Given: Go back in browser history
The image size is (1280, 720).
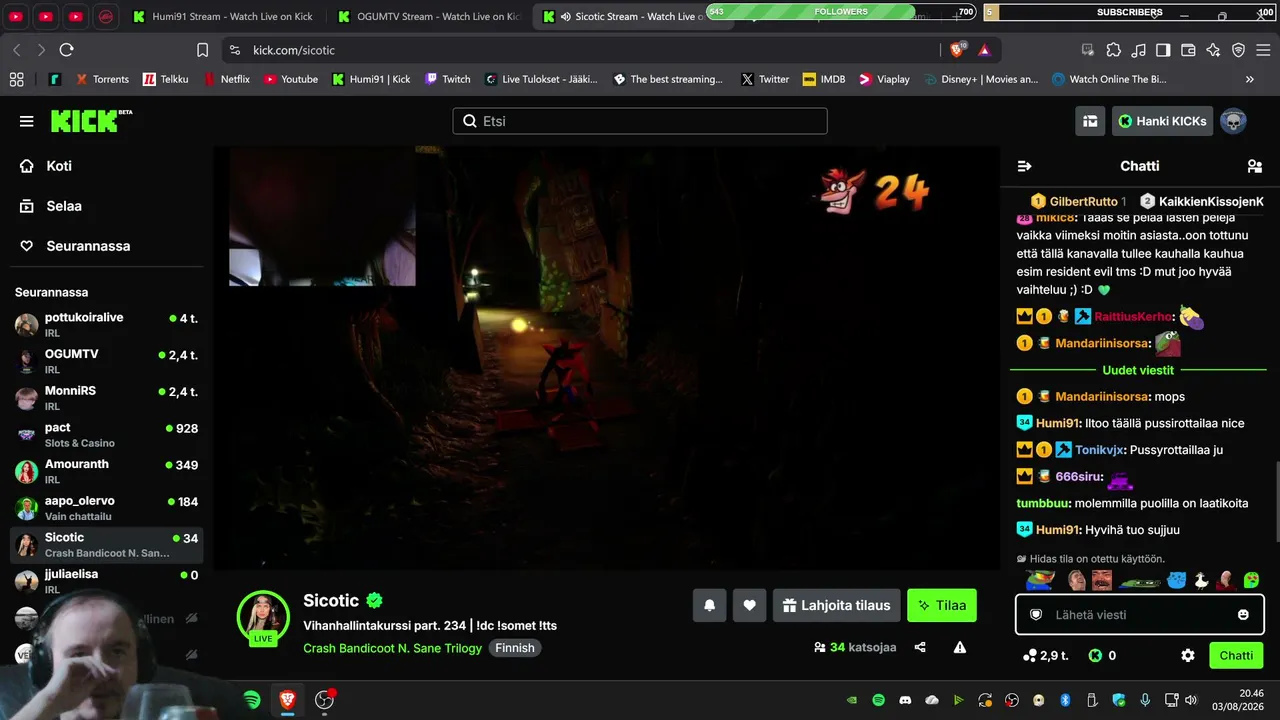Looking at the screenshot, I should (x=17, y=50).
